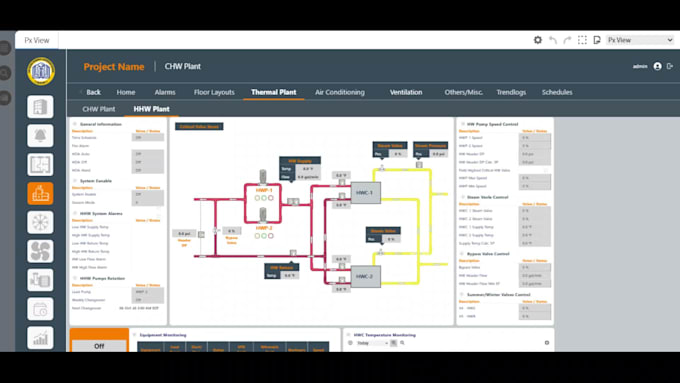
Task: Click the HWC-1 steam valve symbol
Action: coord(382,167)
